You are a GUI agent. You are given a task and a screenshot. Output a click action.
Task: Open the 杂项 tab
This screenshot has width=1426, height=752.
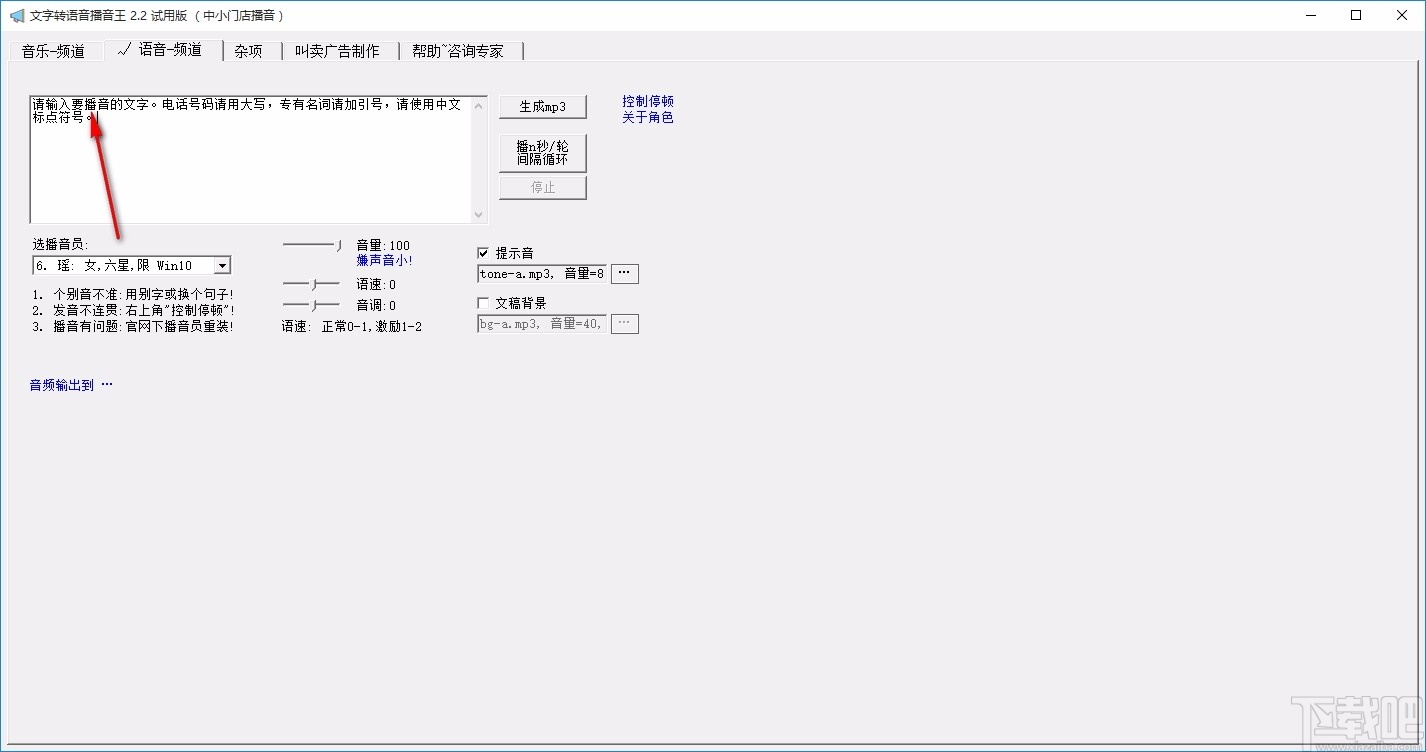[x=248, y=50]
